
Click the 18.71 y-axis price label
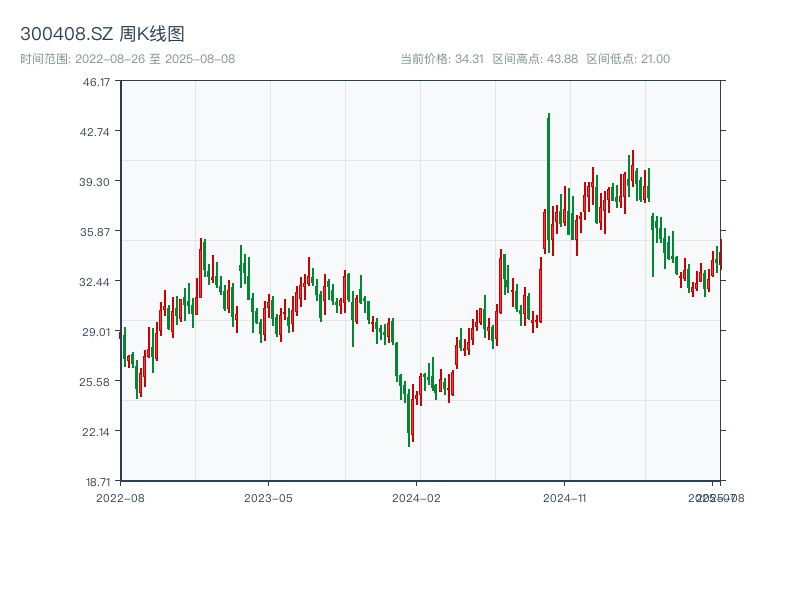[97, 482]
